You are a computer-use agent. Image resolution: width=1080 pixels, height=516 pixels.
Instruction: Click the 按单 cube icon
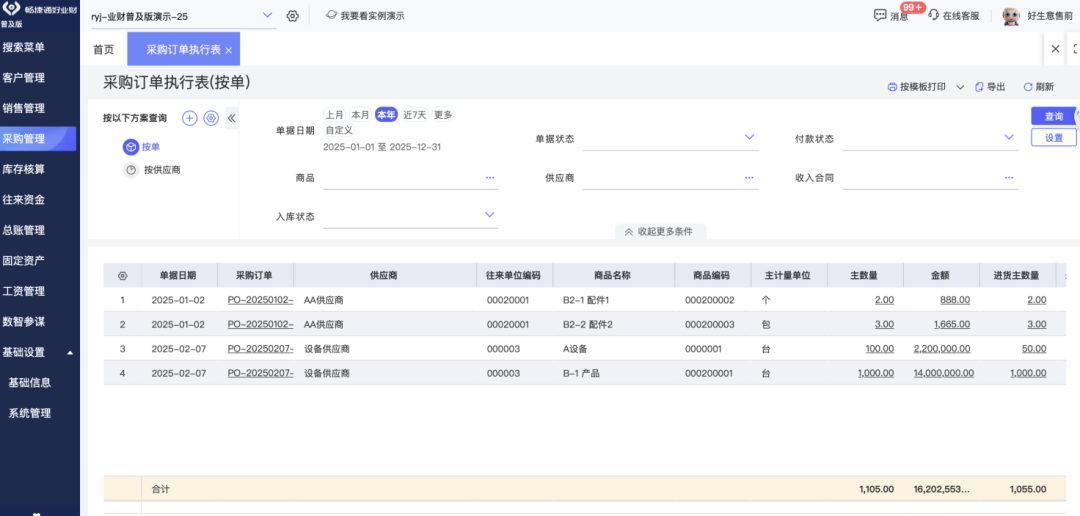[x=131, y=147]
